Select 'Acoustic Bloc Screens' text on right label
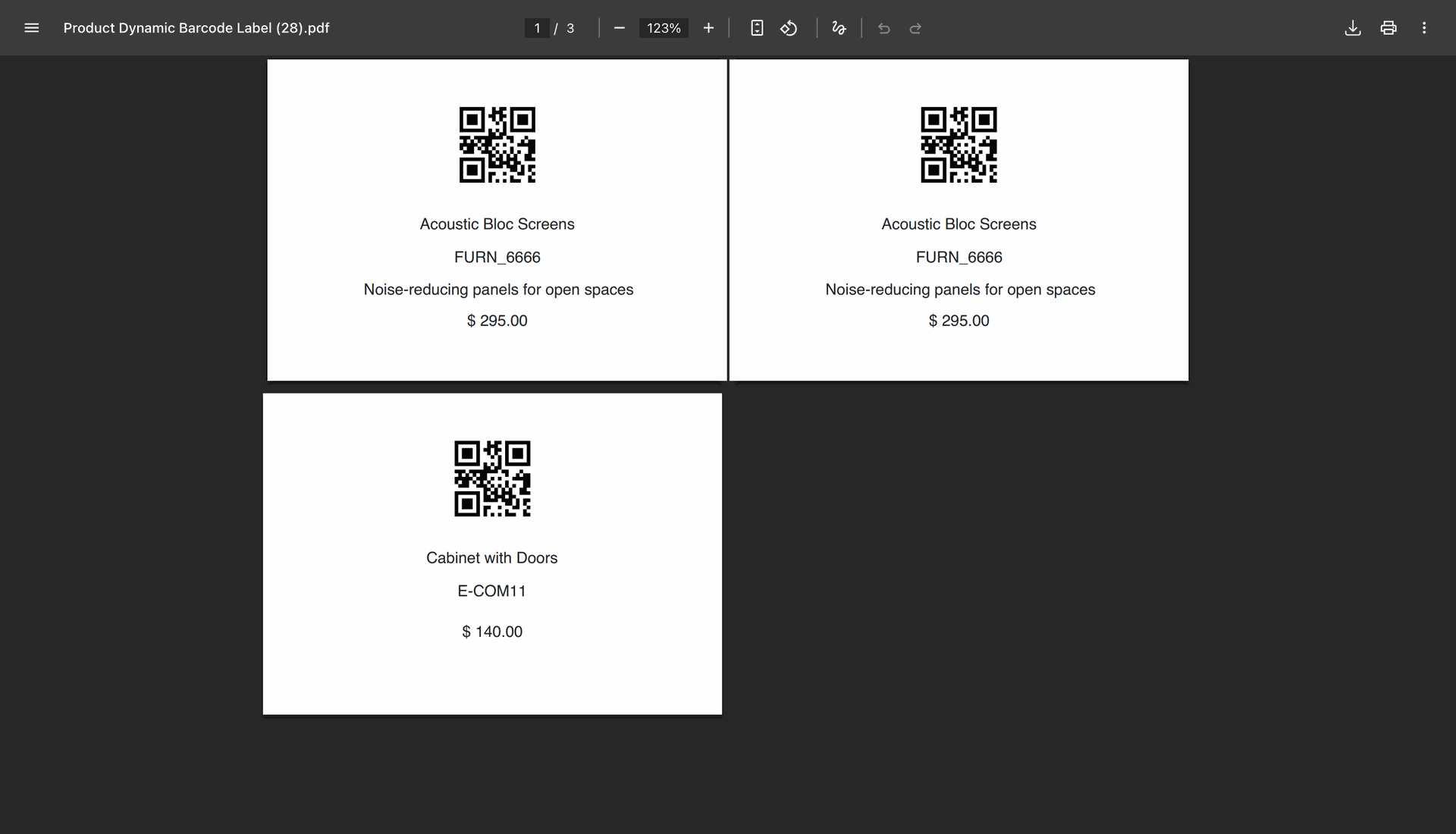This screenshot has height=834, width=1456. [x=959, y=224]
